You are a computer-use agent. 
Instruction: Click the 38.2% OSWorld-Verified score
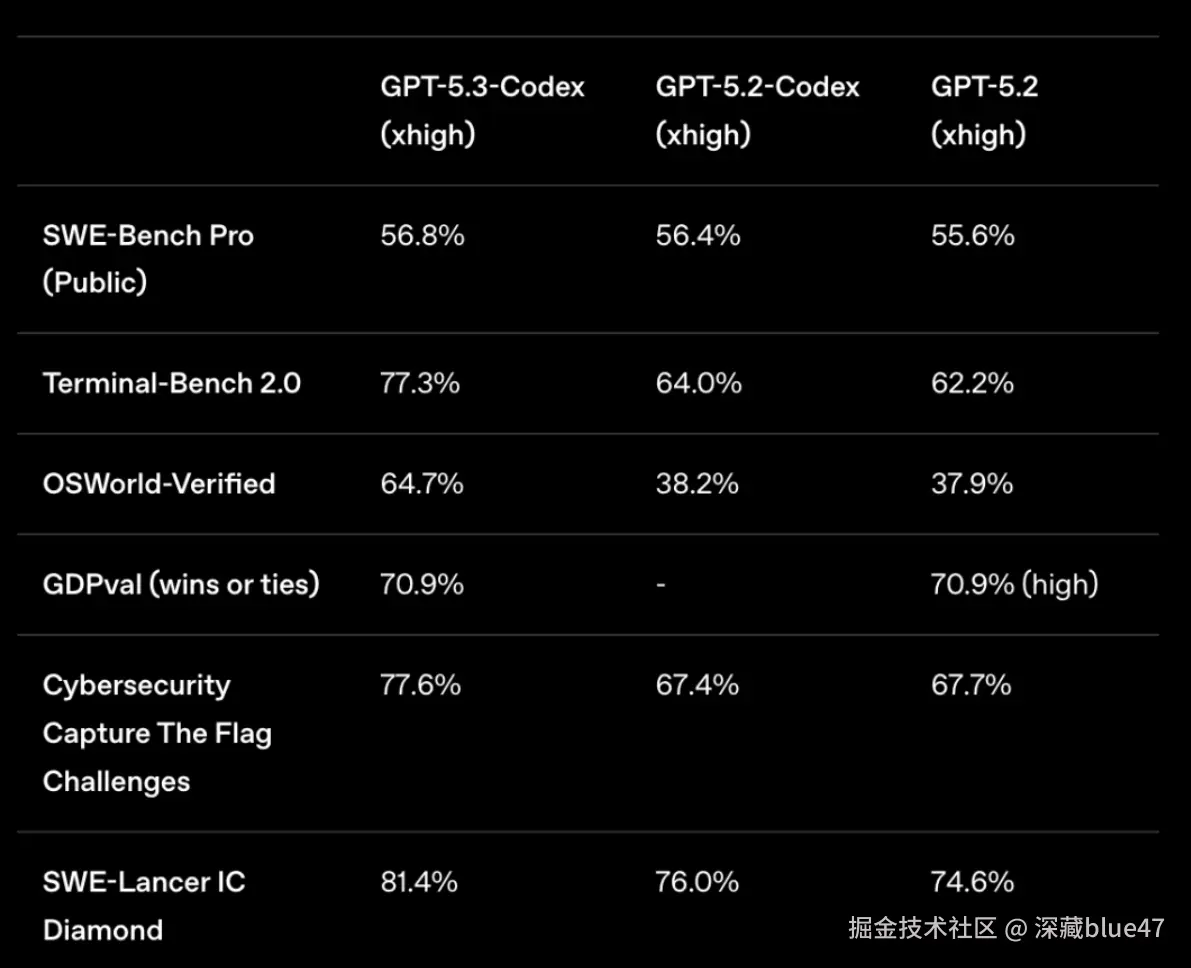[x=697, y=484]
